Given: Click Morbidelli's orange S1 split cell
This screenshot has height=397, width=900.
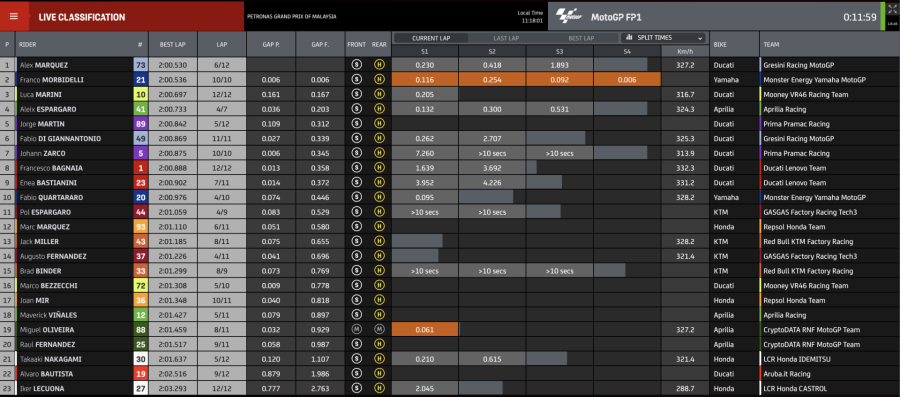Looking at the screenshot, I should click(x=425, y=80).
